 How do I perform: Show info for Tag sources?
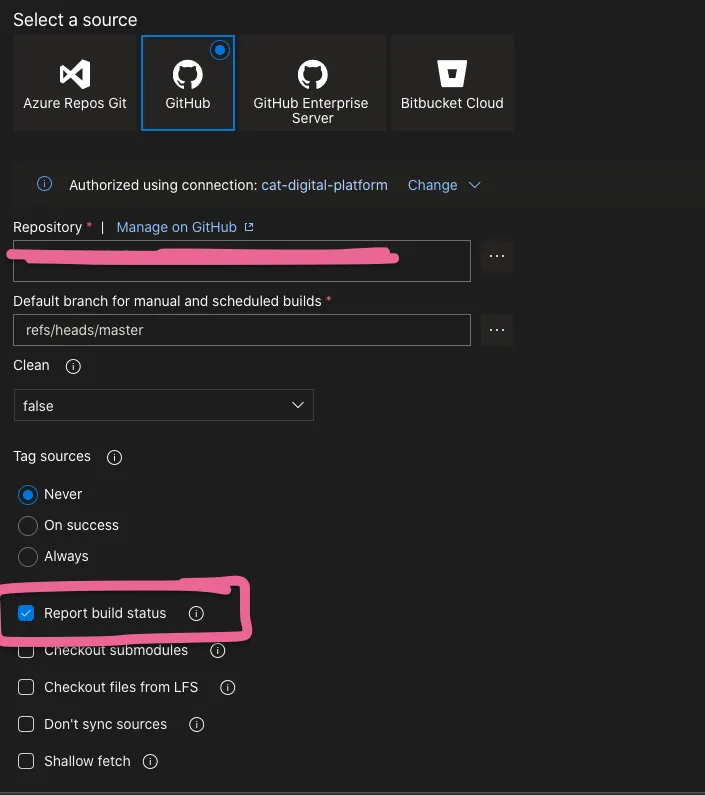coord(114,457)
